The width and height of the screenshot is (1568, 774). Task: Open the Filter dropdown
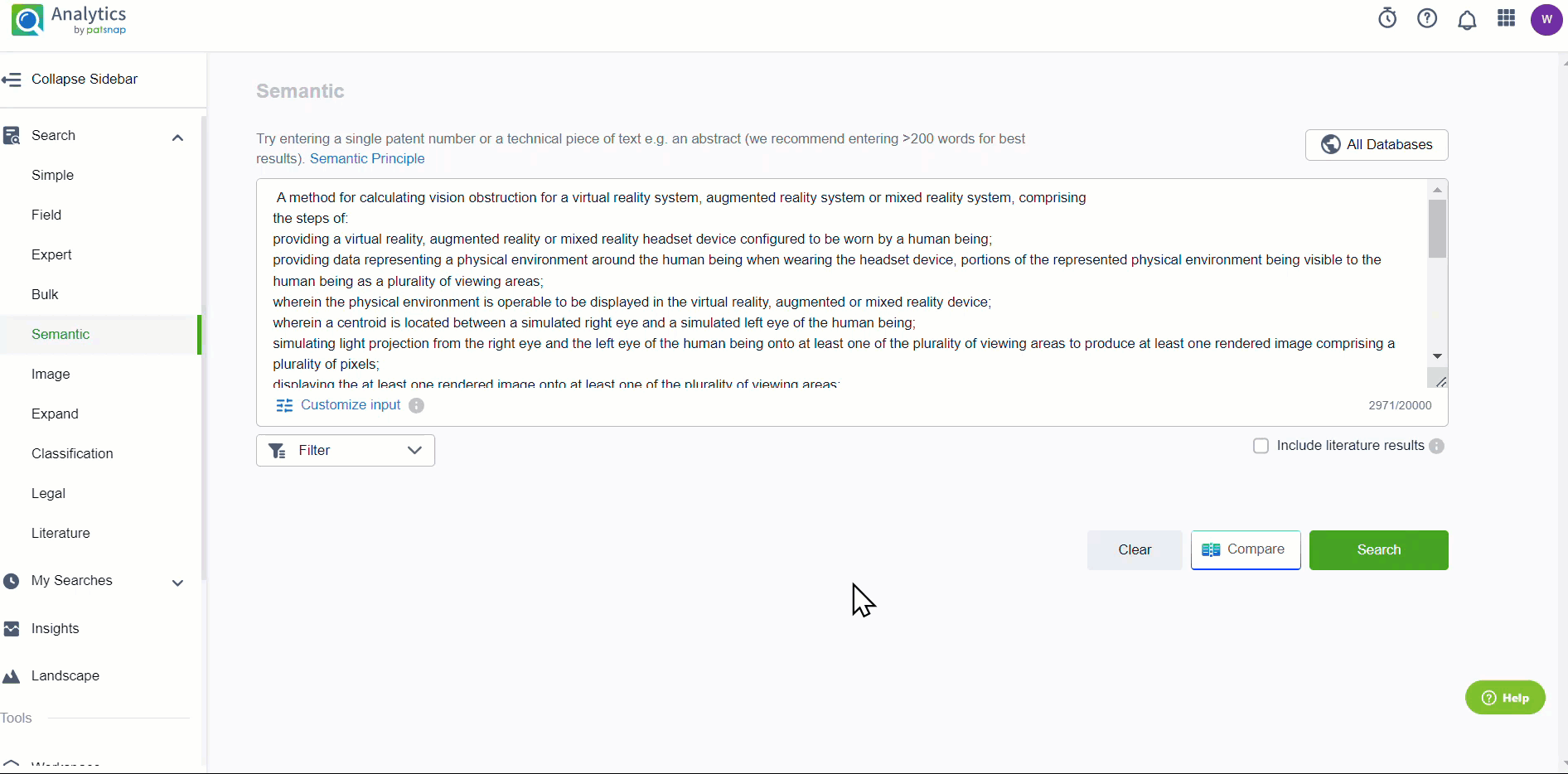346,450
